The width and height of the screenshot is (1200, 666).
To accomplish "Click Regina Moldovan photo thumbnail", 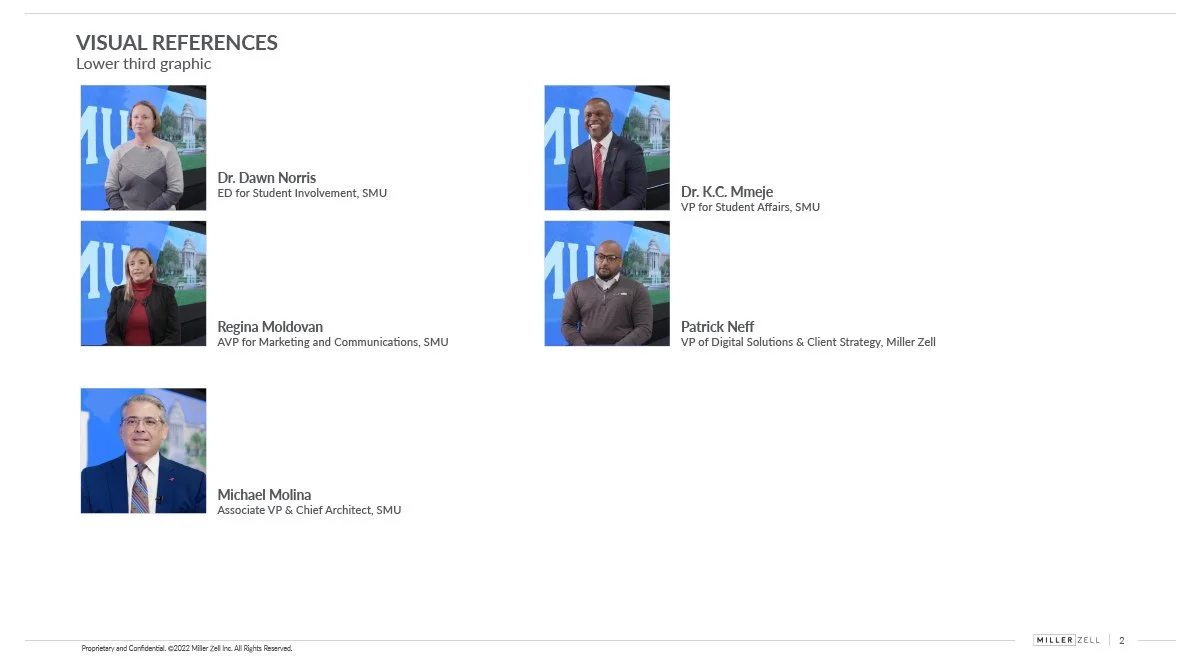I will pyautogui.click(x=143, y=284).
